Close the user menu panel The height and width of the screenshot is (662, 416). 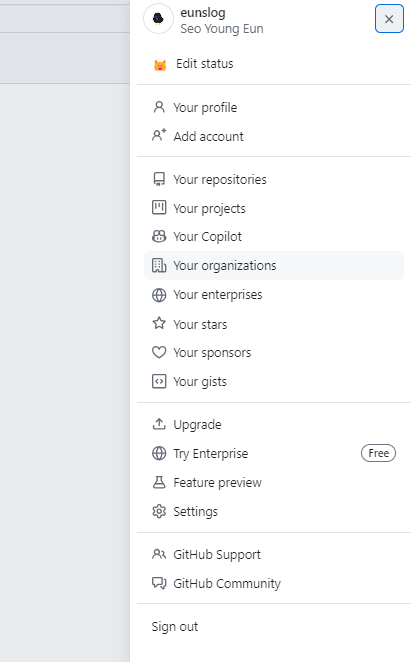click(389, 19)
